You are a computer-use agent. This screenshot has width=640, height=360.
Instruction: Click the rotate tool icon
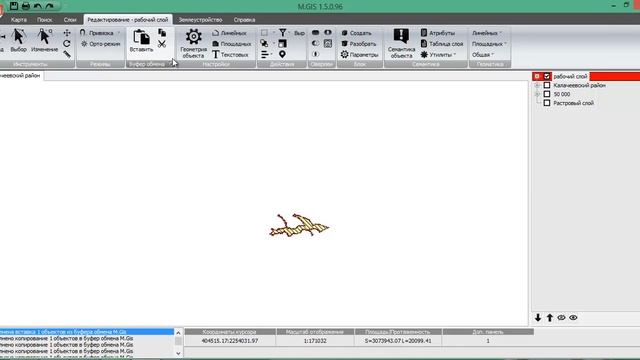pyautogui.click(x=67, y=43)
